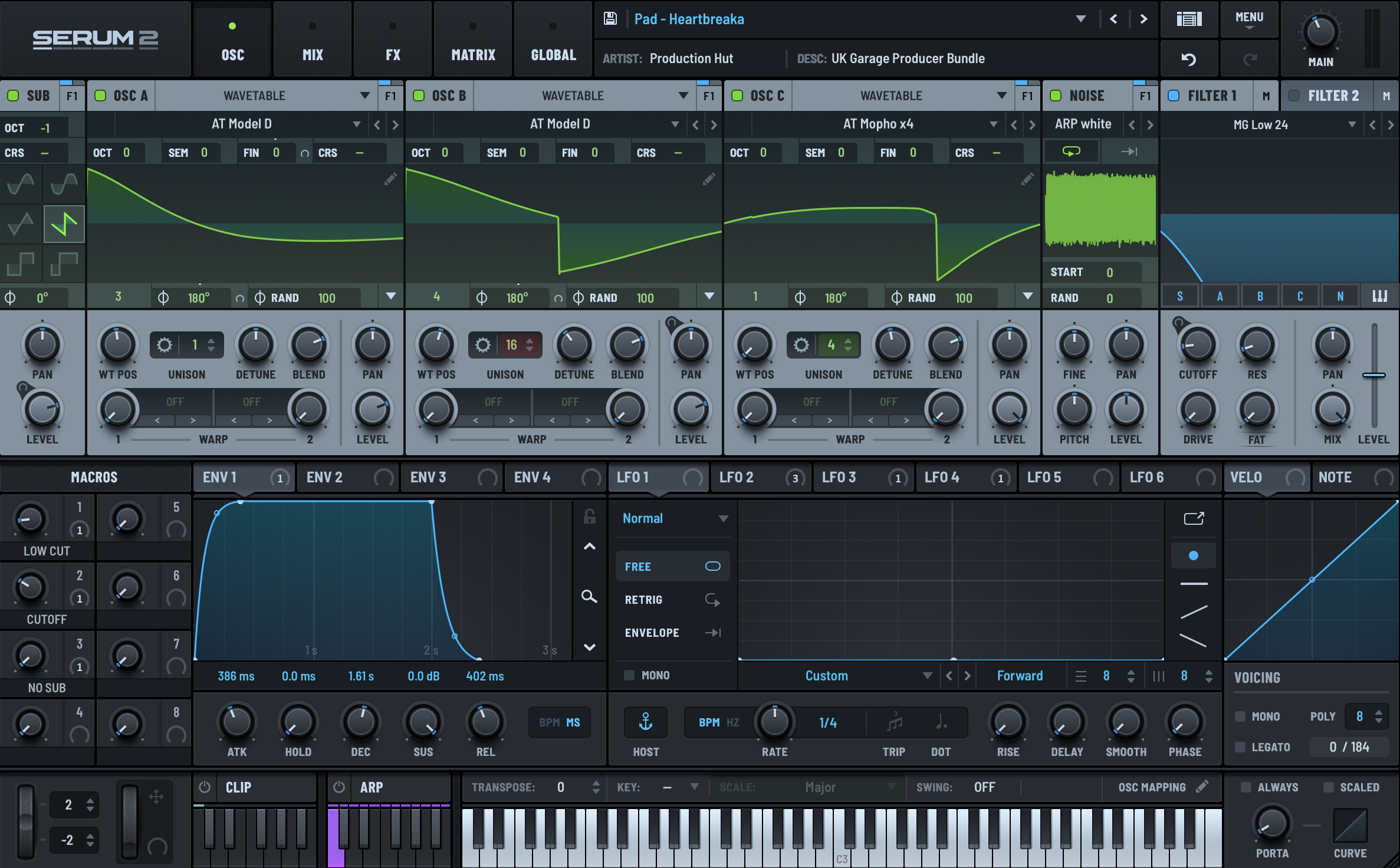The image size is (1400, 868).
Task: Open the MG Low 24 filter type dropdown
Action: [x=1352, y=124]
